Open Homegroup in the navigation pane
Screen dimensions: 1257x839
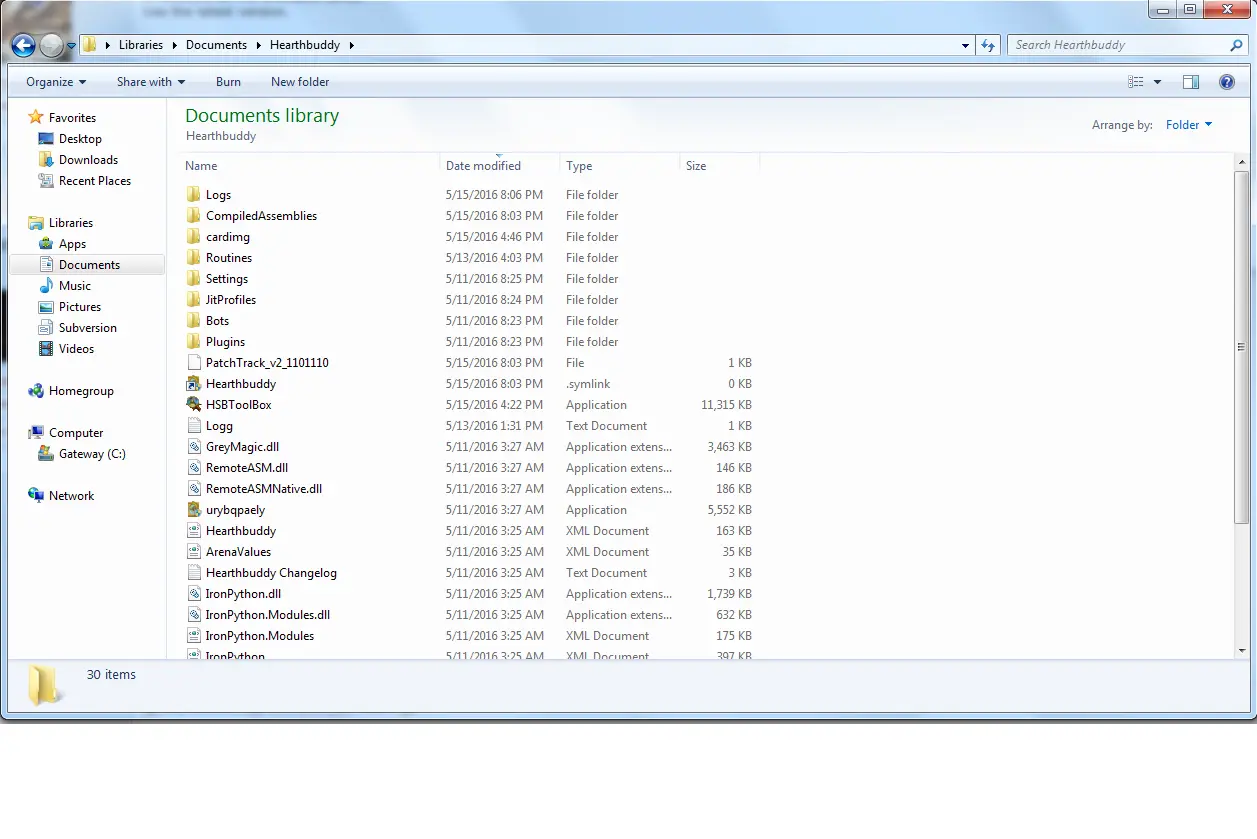coord(81,390)
